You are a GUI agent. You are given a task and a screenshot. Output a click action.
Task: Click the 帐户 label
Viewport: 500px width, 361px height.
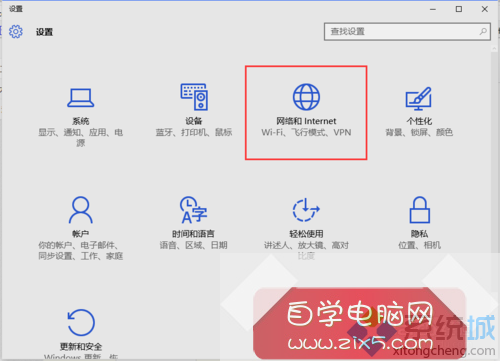pos(80,234)
